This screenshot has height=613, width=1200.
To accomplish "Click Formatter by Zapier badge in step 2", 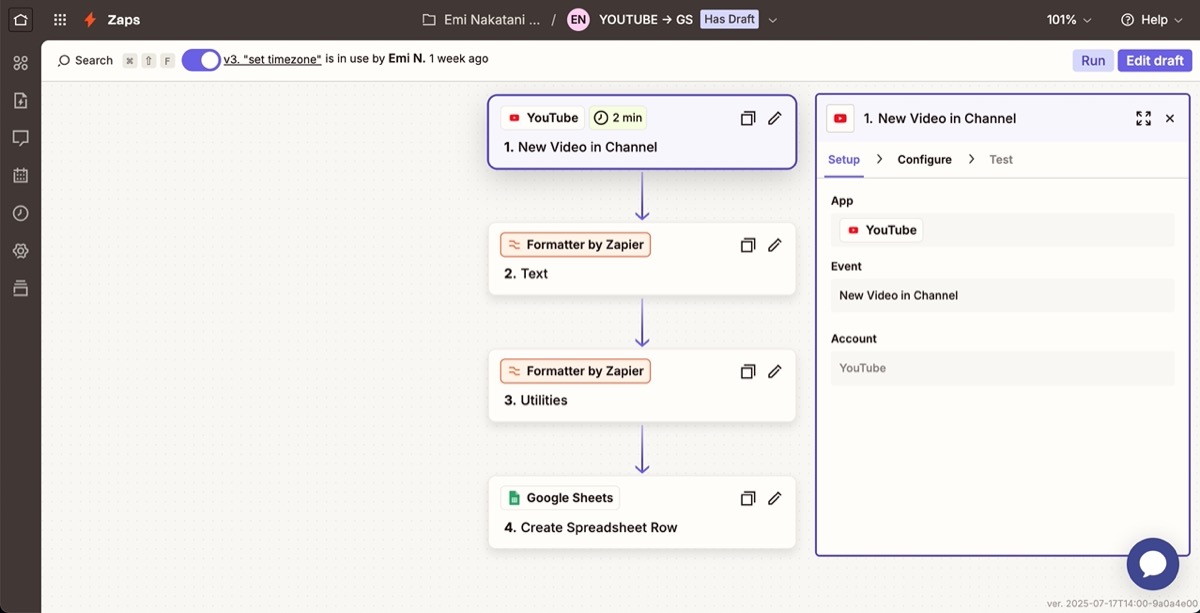I will pos(576,245).
